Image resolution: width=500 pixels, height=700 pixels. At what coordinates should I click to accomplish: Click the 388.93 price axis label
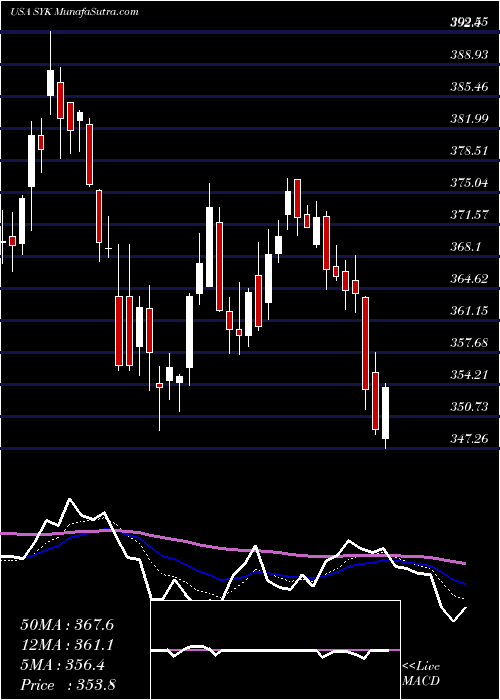pos(468,55)
